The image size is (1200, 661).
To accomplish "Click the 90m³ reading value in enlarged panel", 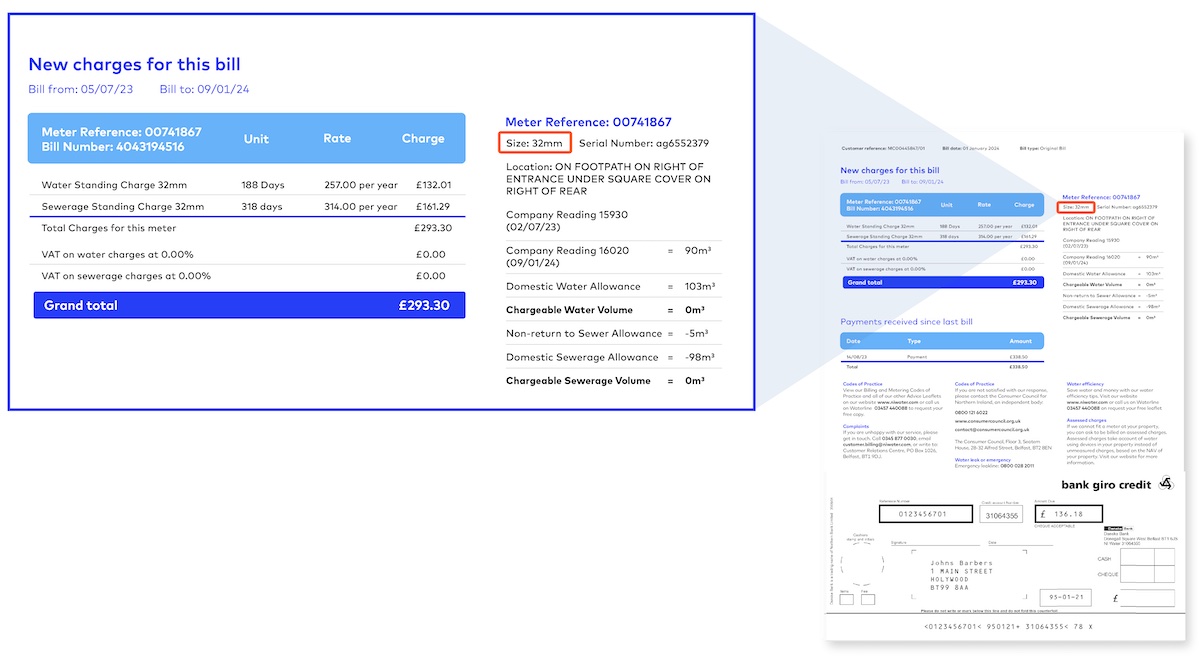I will click(x=696, y=251).
